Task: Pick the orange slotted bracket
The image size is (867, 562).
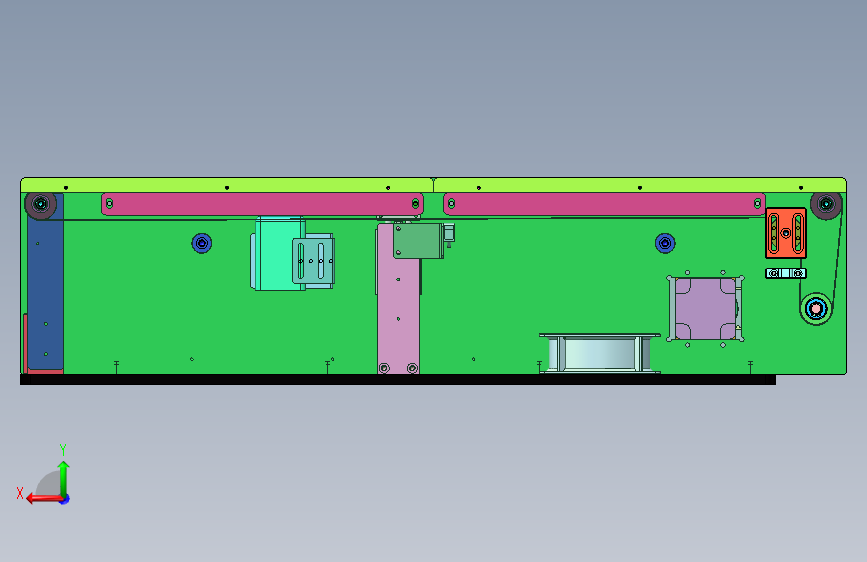Action: click(786, 233)
